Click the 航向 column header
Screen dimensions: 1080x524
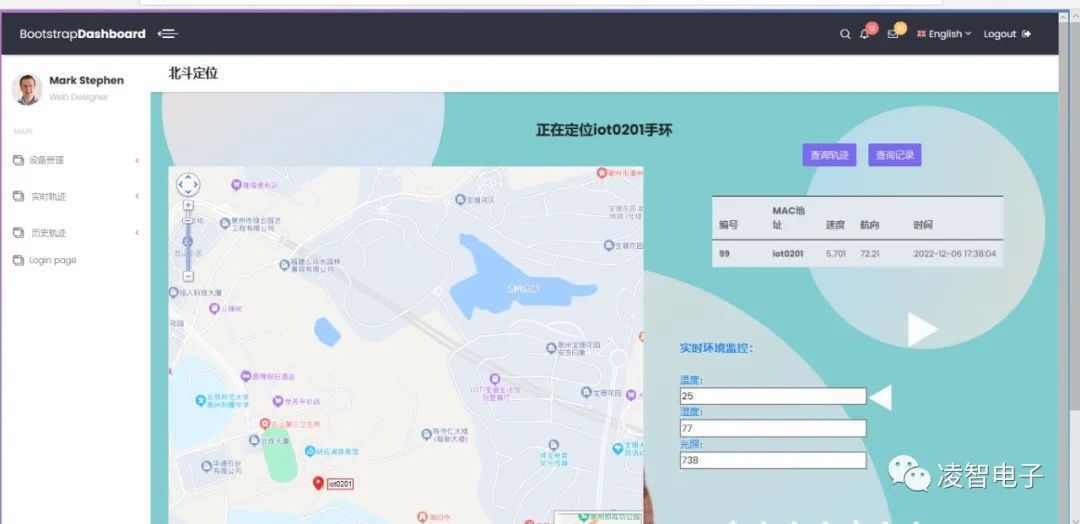pyautogui.click(x=869, y=225)
